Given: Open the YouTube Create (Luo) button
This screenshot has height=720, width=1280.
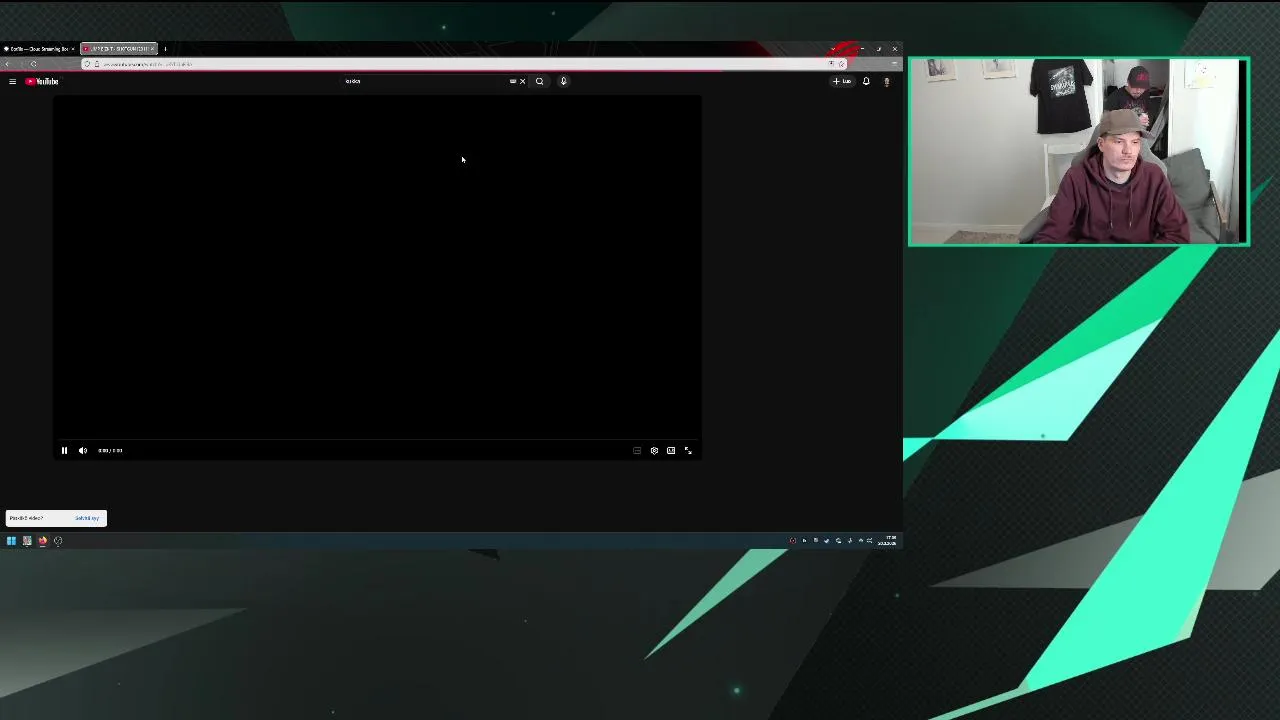Looking at the screenshot, I should coord(842,81).
